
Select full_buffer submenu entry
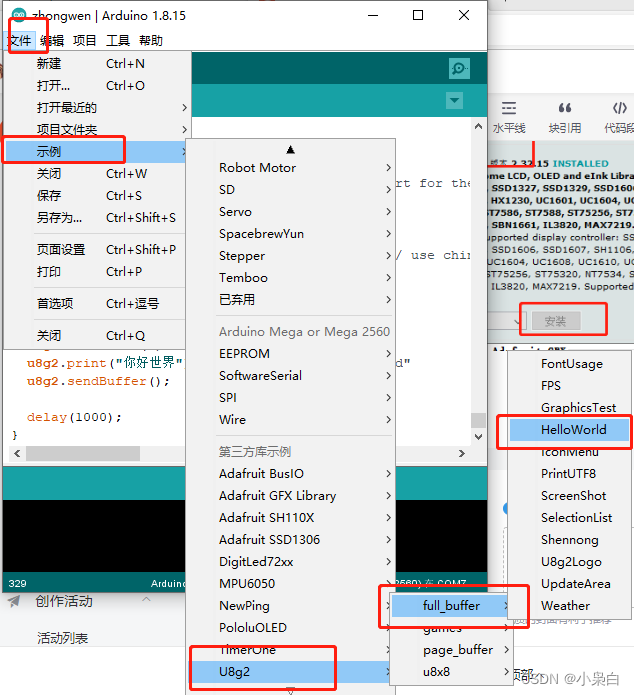[451, 606]
